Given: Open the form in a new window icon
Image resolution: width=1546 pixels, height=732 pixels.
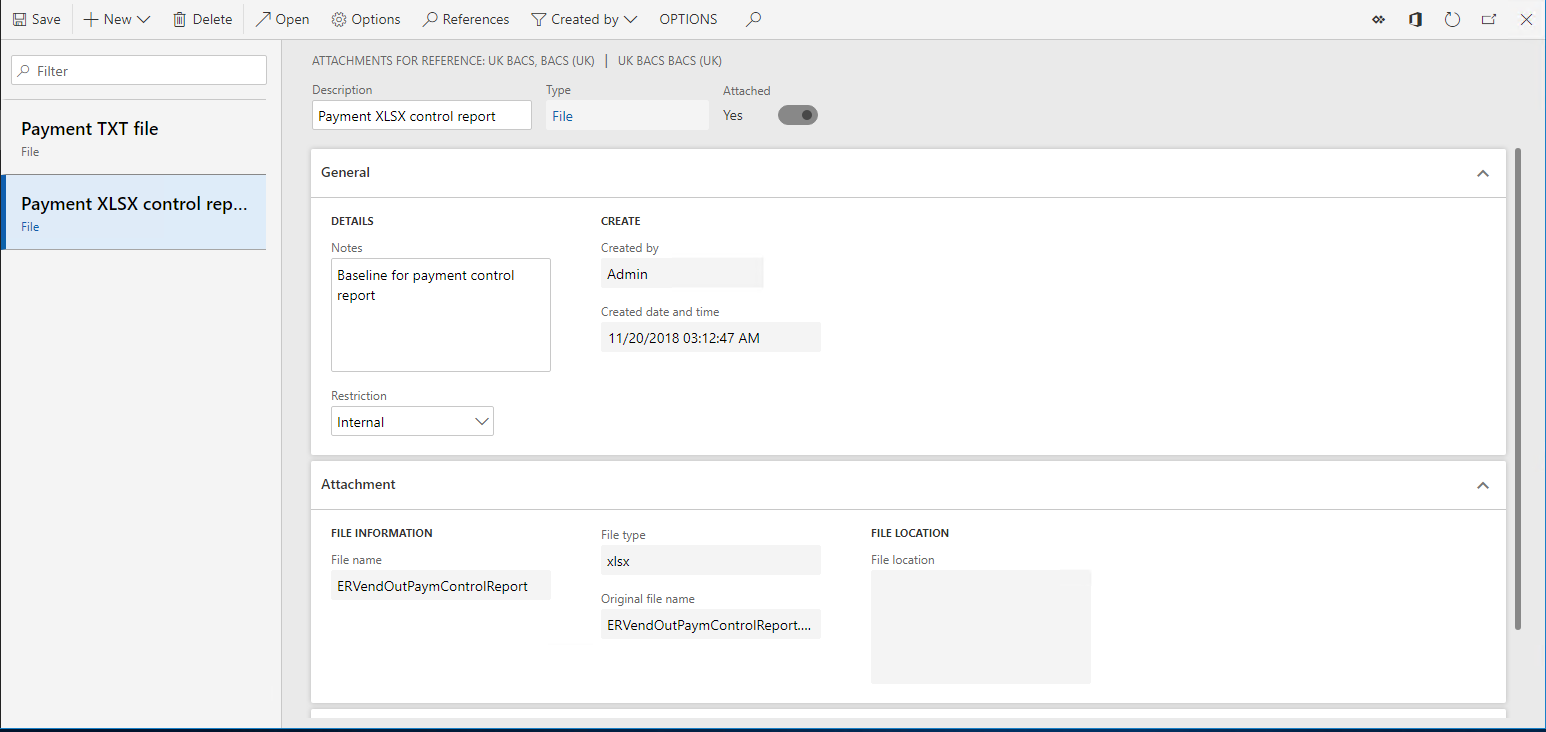Looking at the screenshot, I should [x=1489, y=18].
